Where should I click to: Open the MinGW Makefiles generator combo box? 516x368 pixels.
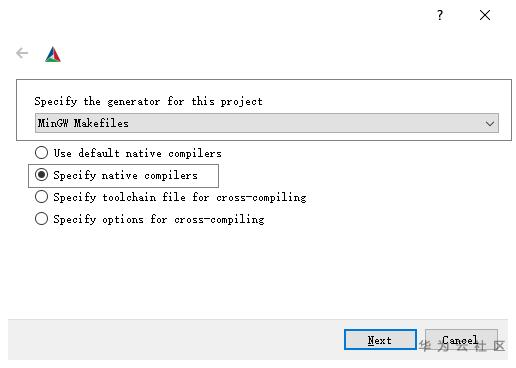click(267, 123)
